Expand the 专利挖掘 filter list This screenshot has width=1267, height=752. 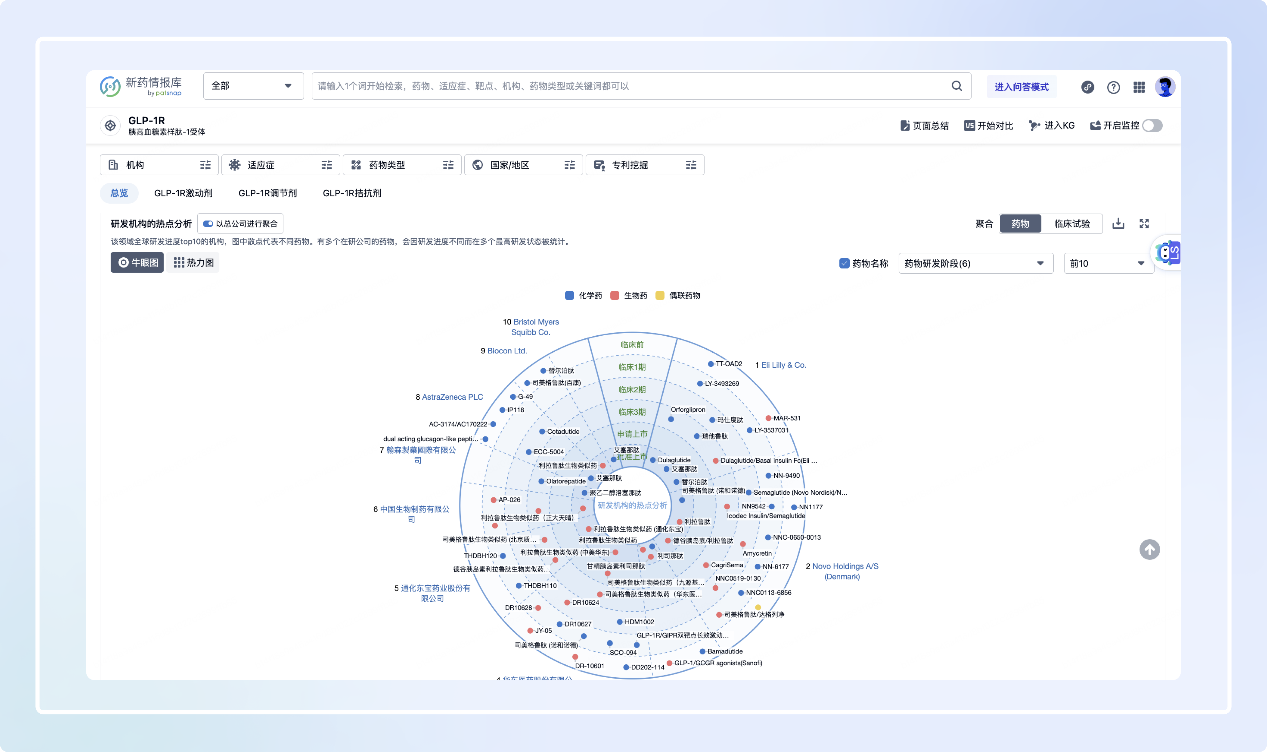click(691, 165)
